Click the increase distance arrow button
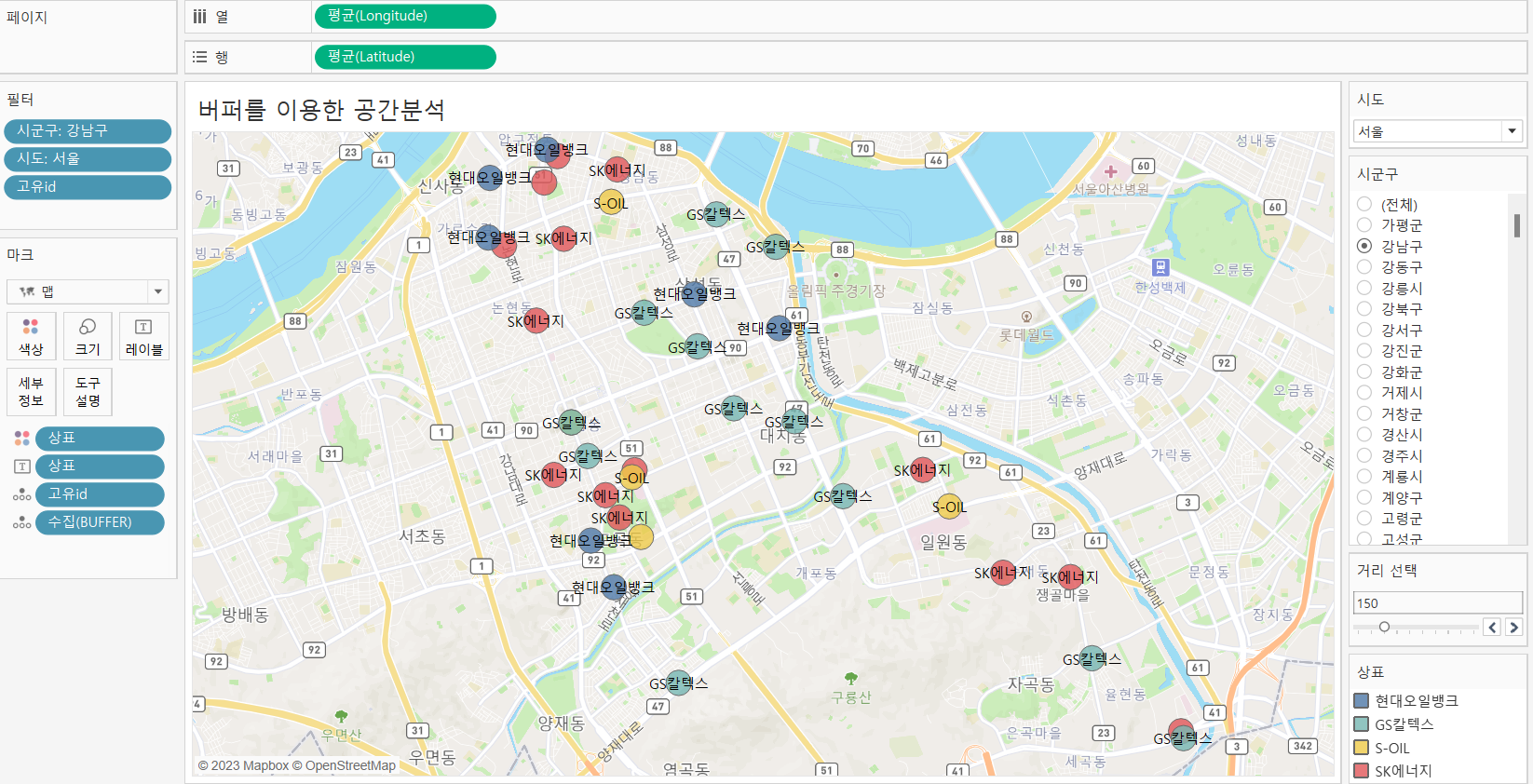 pyautogui.click(x=1513, y=628)
